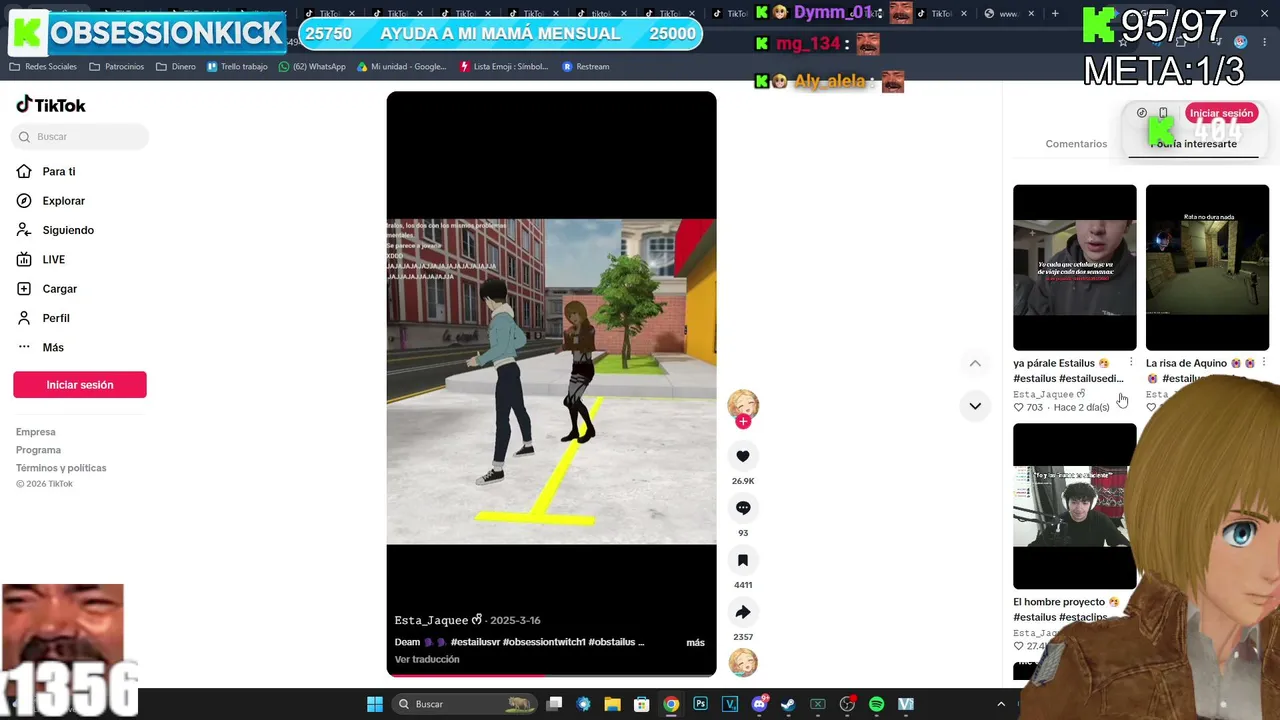Switch to the Comentarios tab
Image resolution: width=1280 pixels, height=720 pixels.
(1076, 144)
